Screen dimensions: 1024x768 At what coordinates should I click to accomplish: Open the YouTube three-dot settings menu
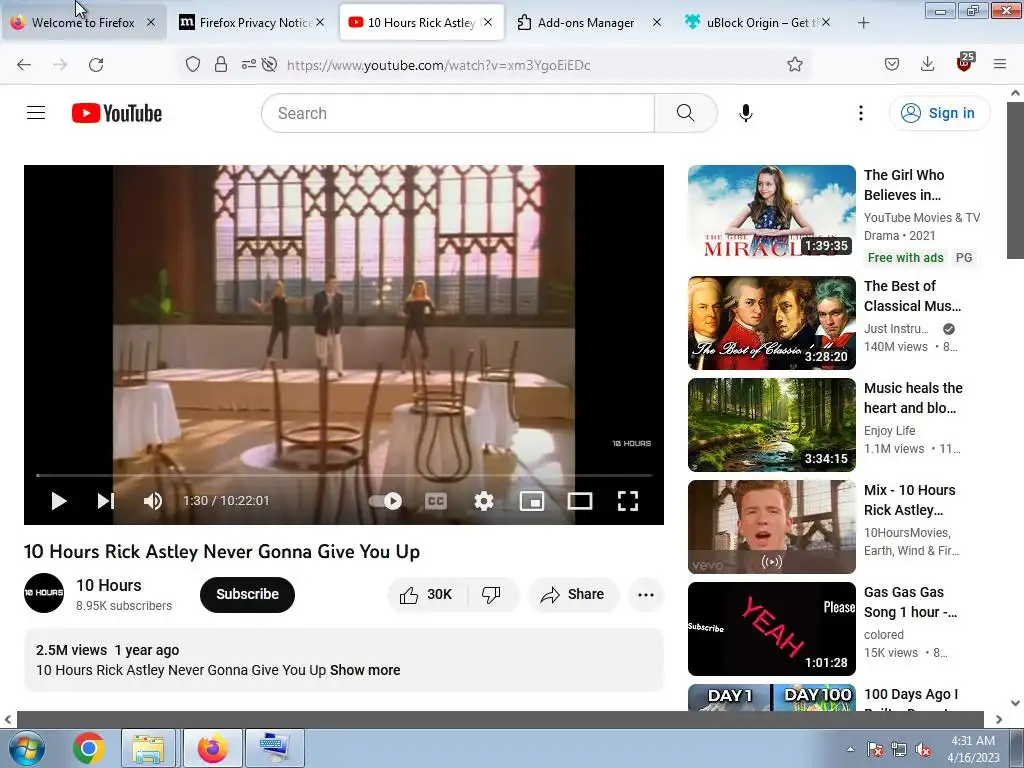click(x=861, y=113)
